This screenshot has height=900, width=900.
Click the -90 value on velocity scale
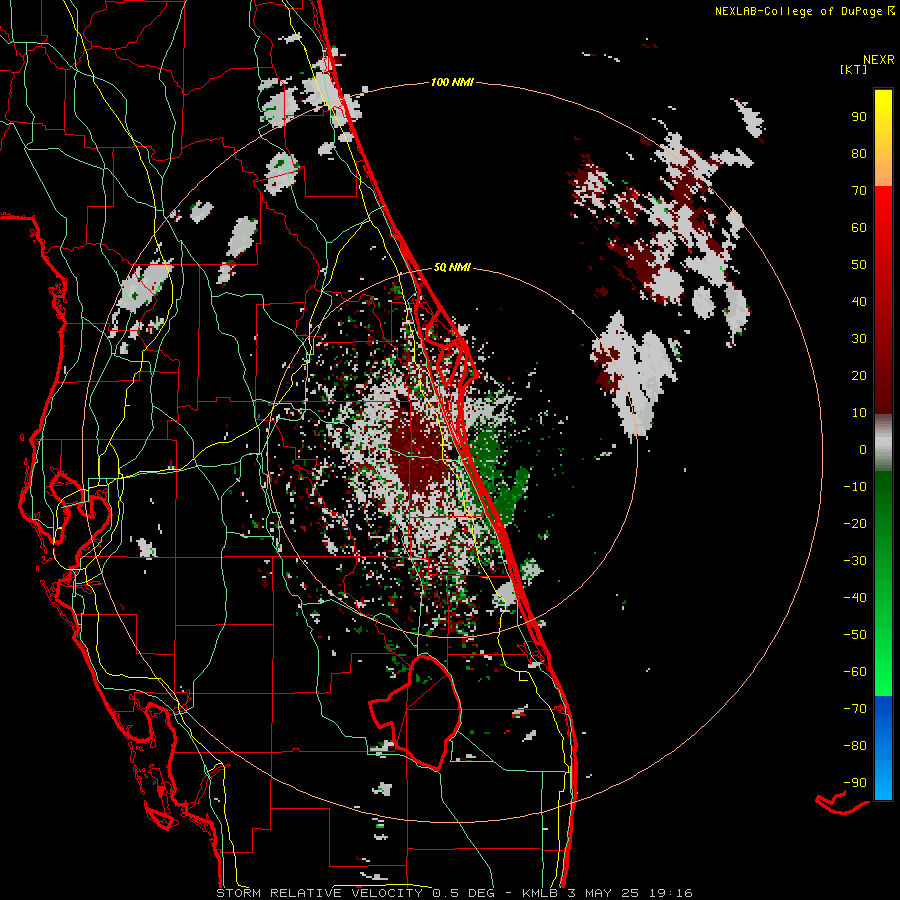coord(855,783)
